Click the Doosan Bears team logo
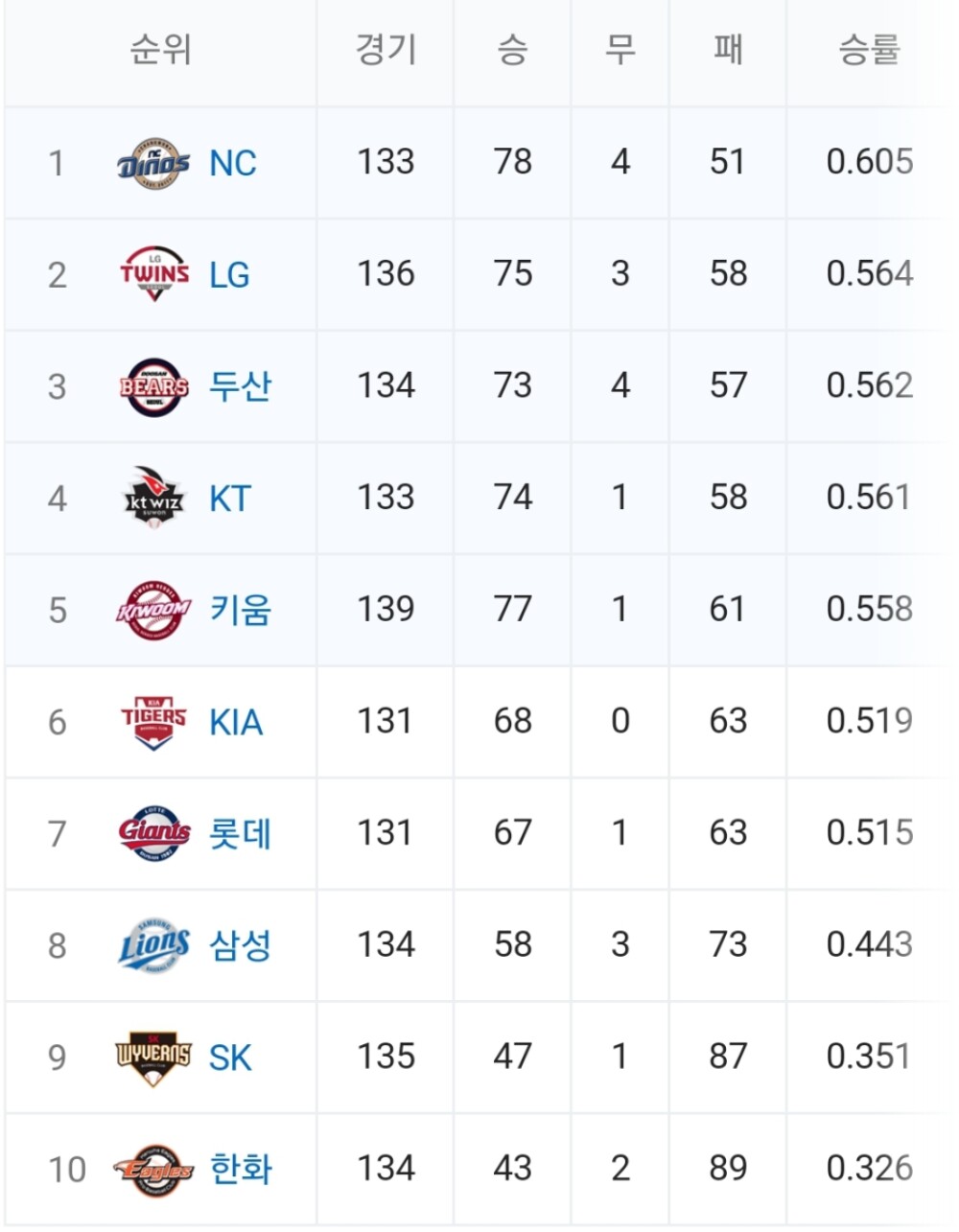Image resolution: width=959 pixels, height=1232 pixels. 153,386
